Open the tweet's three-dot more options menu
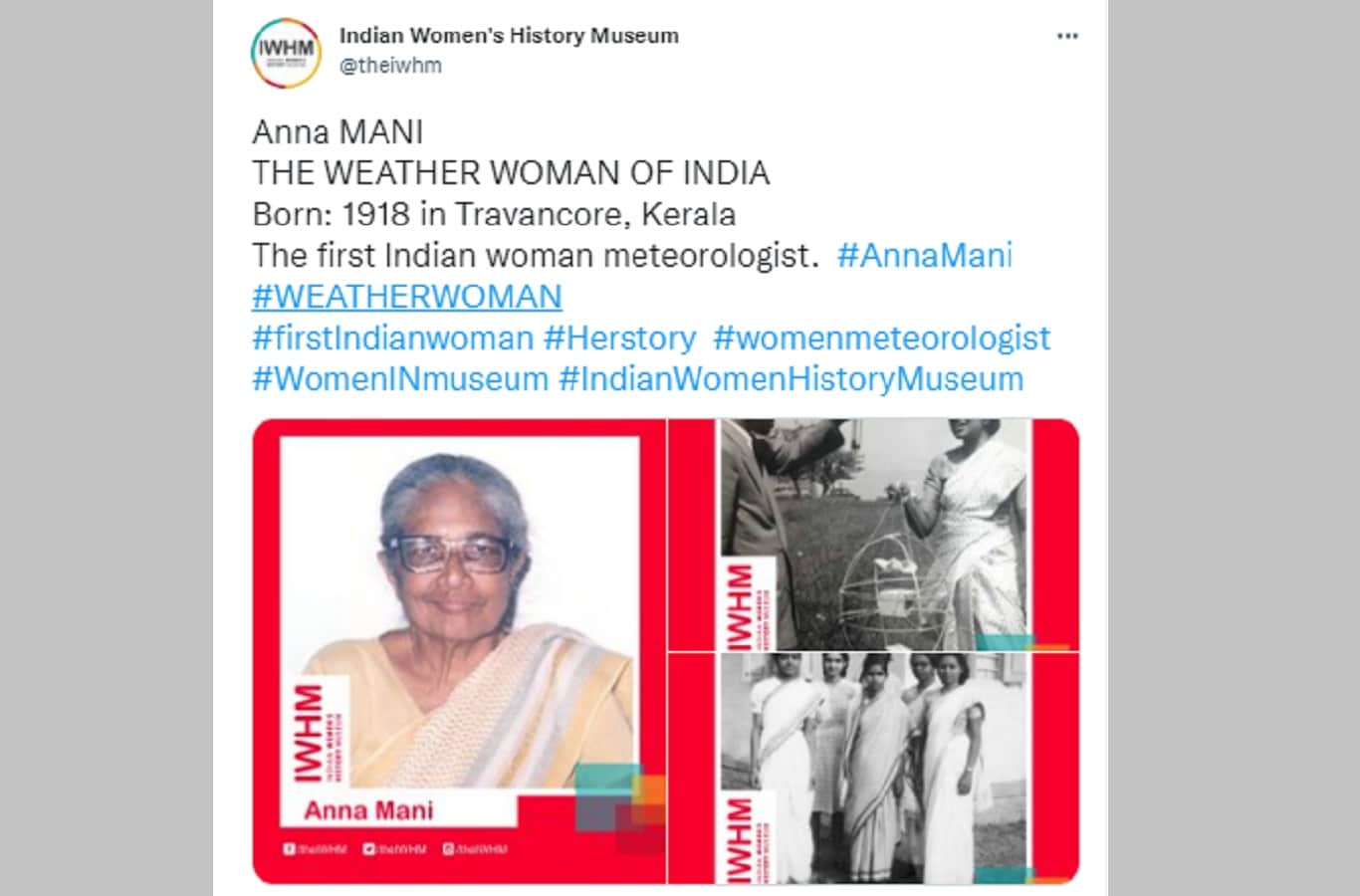1360x896 pixels. coord(1067,36)
